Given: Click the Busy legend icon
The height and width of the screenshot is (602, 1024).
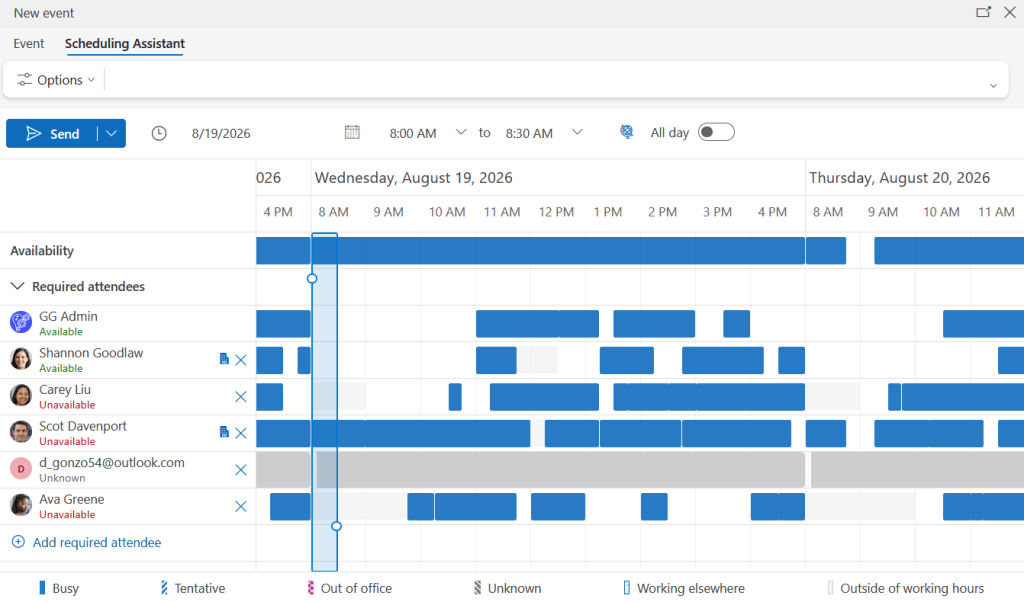Looking at the screenshot, I should (x=42, y=588).
